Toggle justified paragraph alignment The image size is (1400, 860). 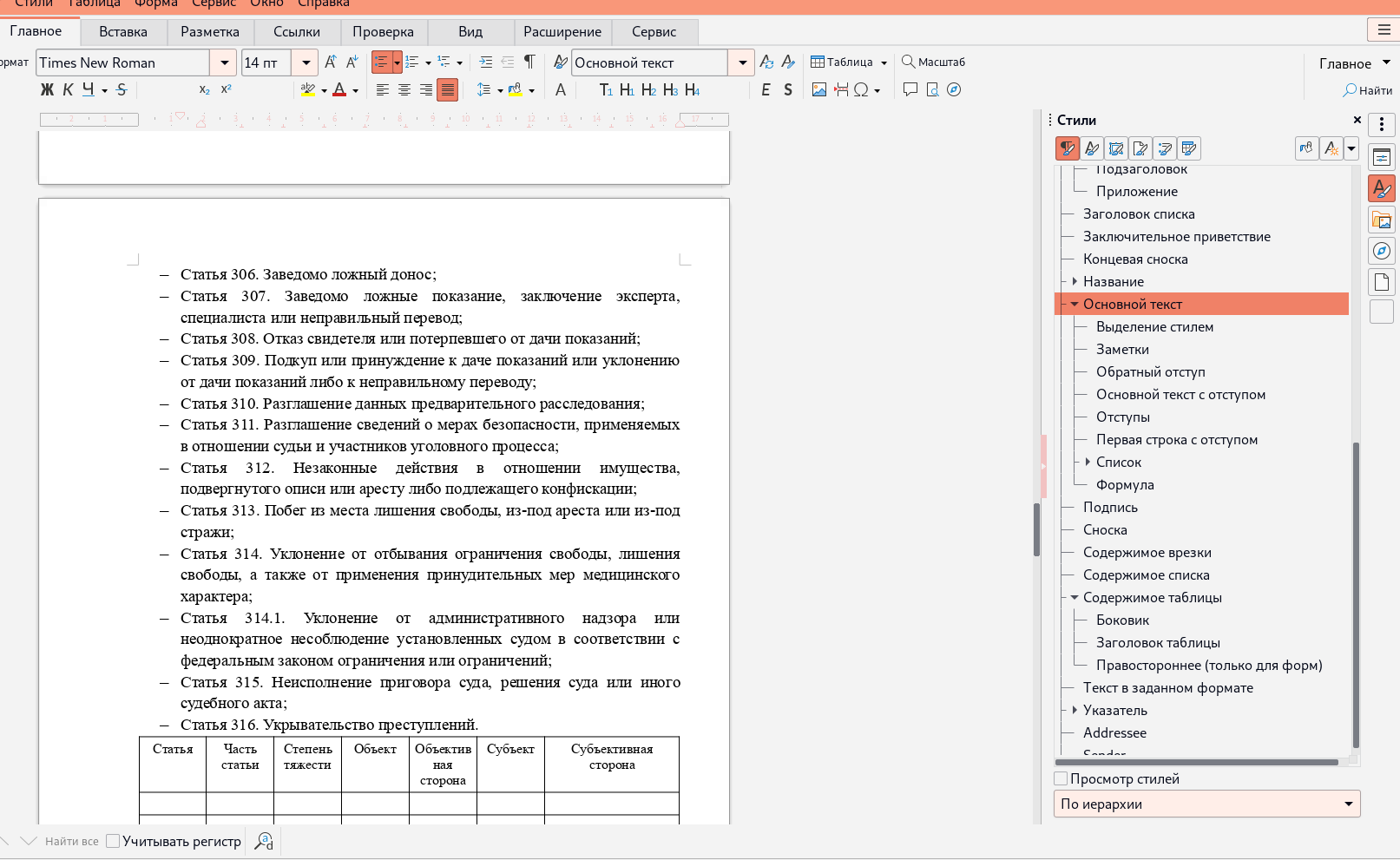click(x=447, y=89)
